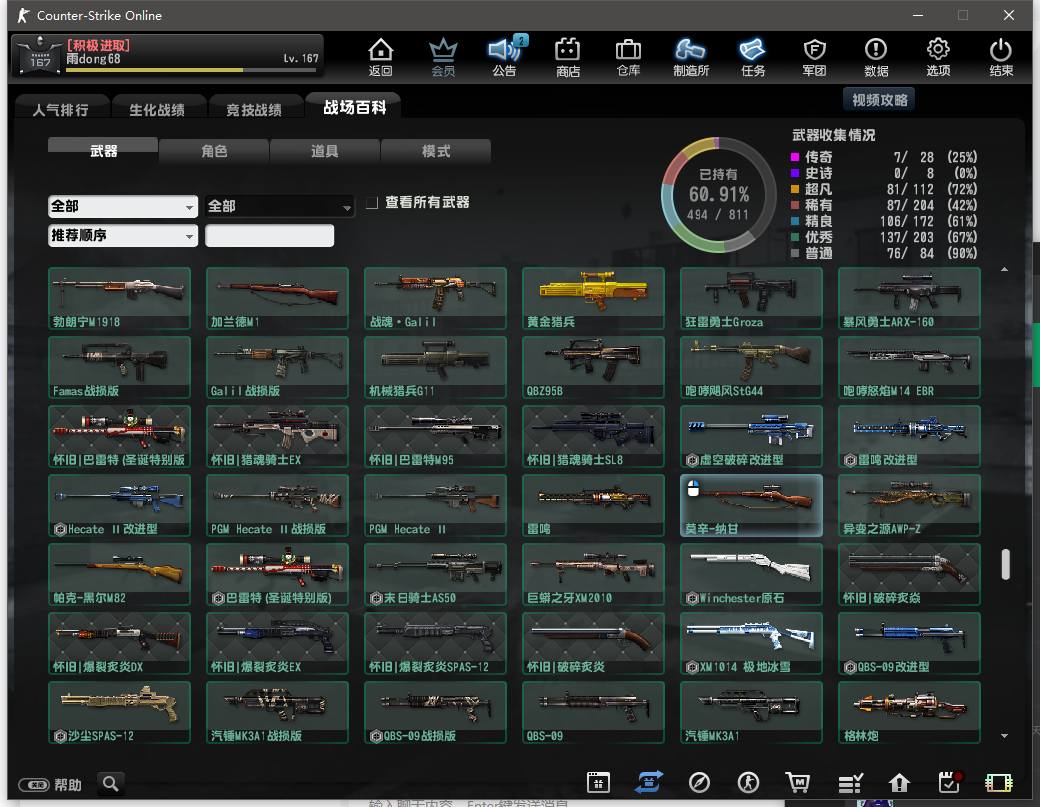The height and width of the screenshot is (807, 1040).
Task: Open the 军团 clan shield icon
Action: [814, 57]
